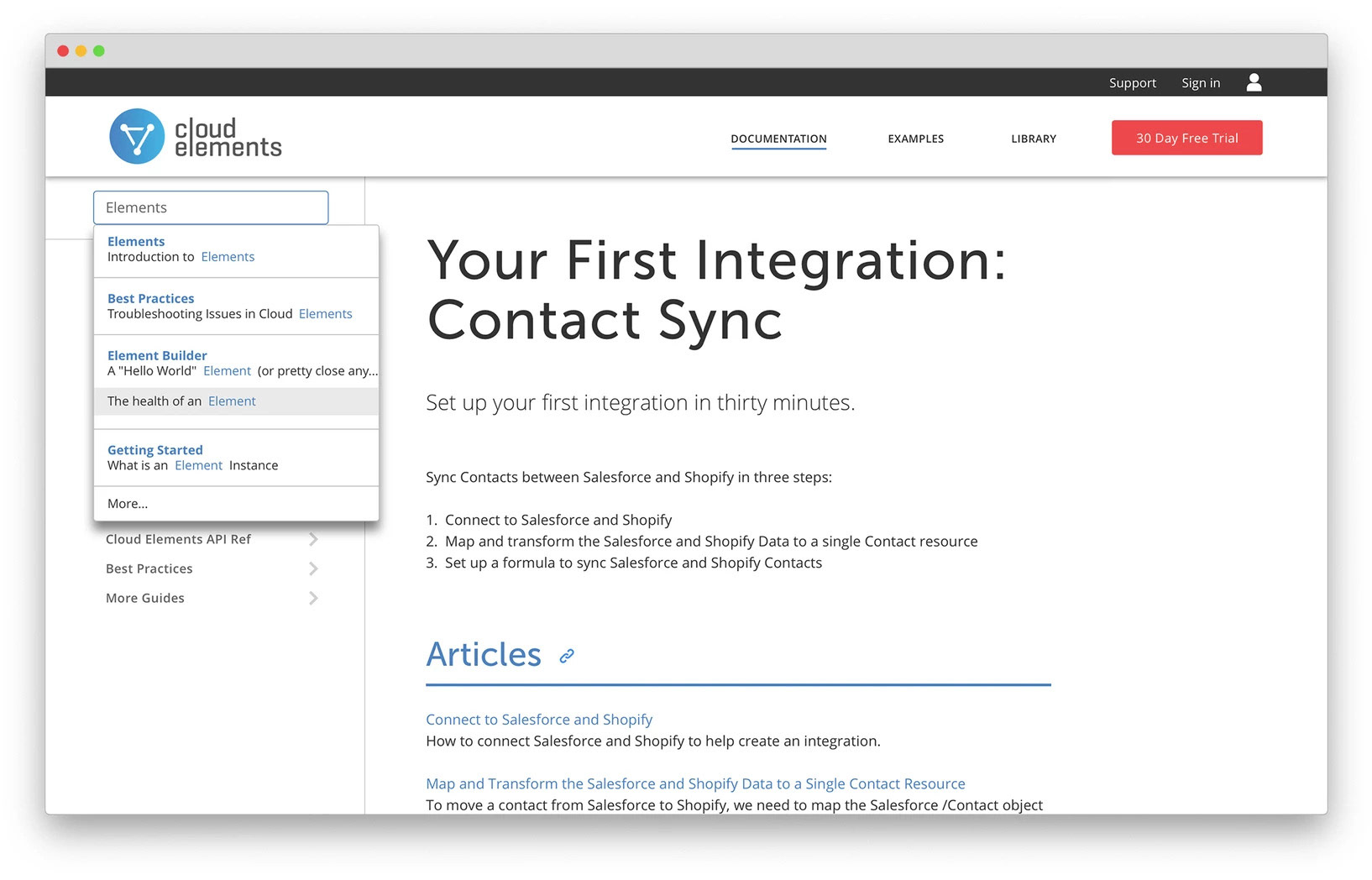Open the Documentation tab
1372x880 pixels.
(x=778, y=139)
